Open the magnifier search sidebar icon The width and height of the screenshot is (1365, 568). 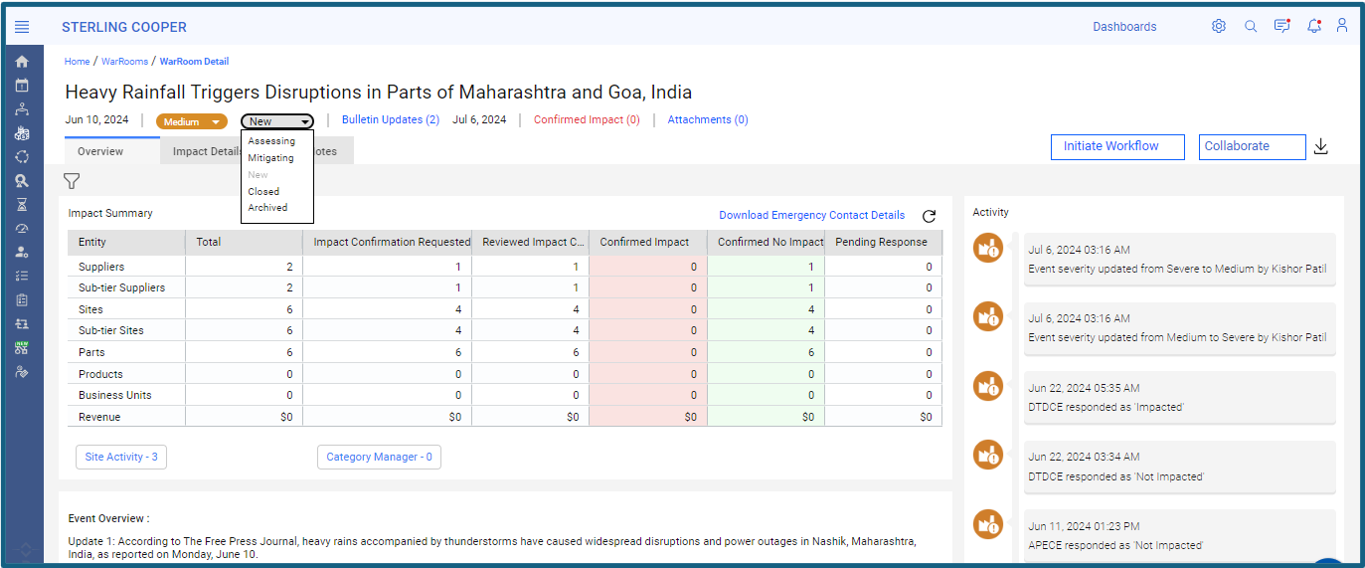click(22, 181)
